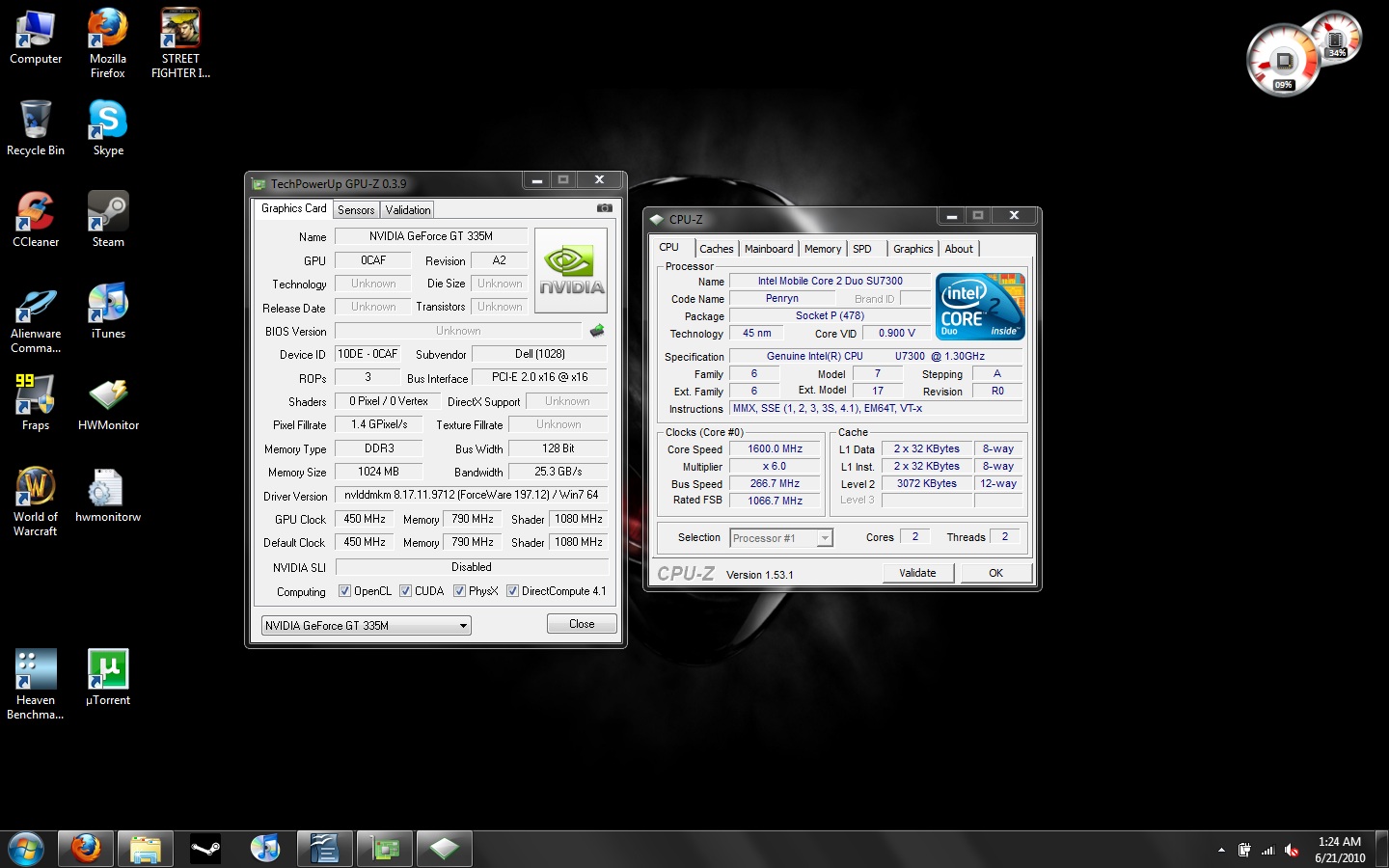Open CCleaner desktop icon
The height and width of the screenshot is (868, 1389).
click(36, 220)
